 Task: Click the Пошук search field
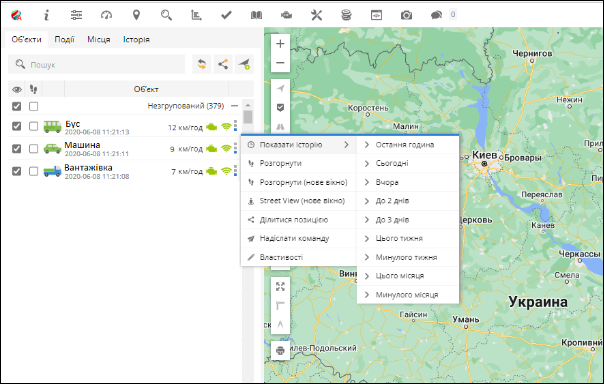pyautogui.click(x=96, y=64)
